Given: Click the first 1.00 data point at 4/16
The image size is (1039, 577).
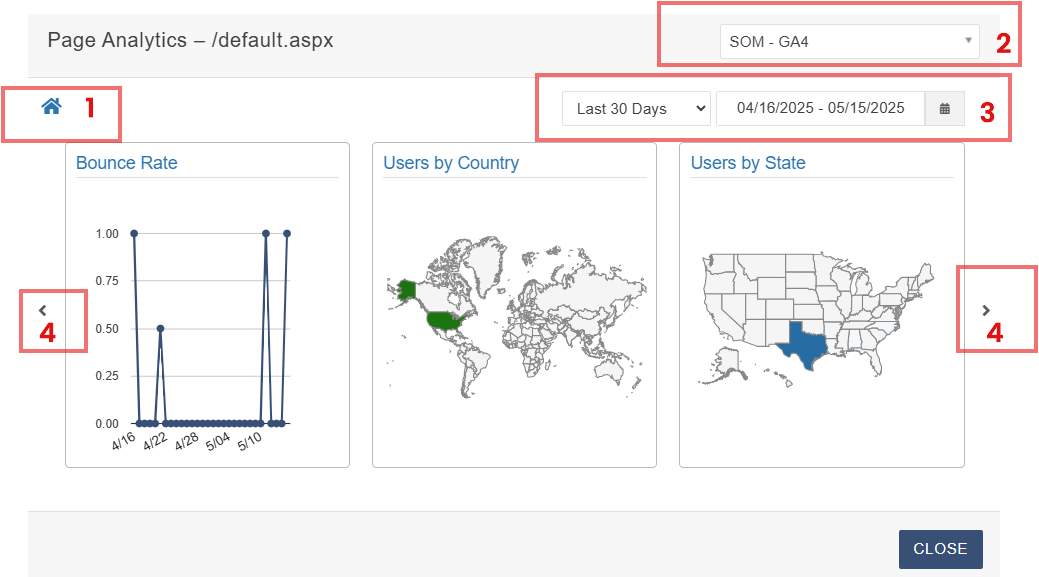Looking at the screenshot, I should tap(134, 233).
